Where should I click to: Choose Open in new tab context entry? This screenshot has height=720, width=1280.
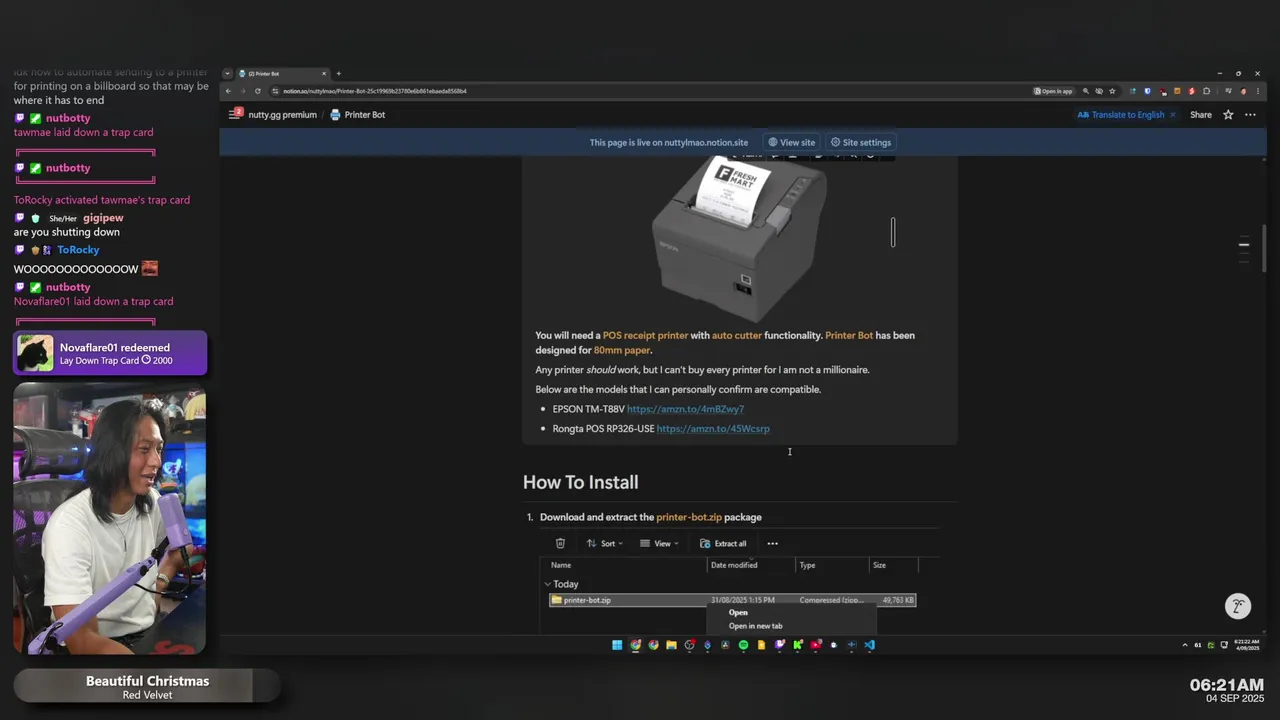coord(755,626)
